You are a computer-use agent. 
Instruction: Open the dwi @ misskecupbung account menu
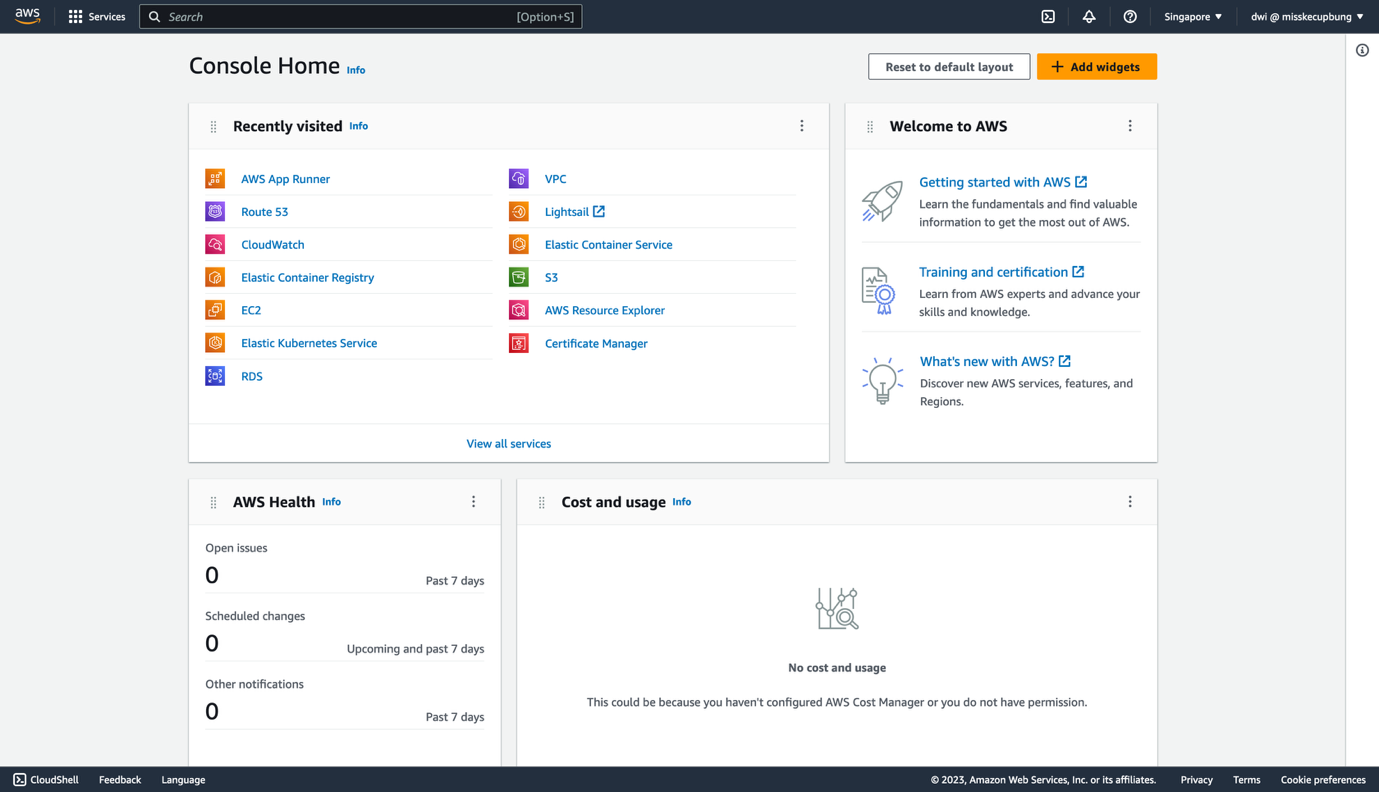pos(1307,16)
